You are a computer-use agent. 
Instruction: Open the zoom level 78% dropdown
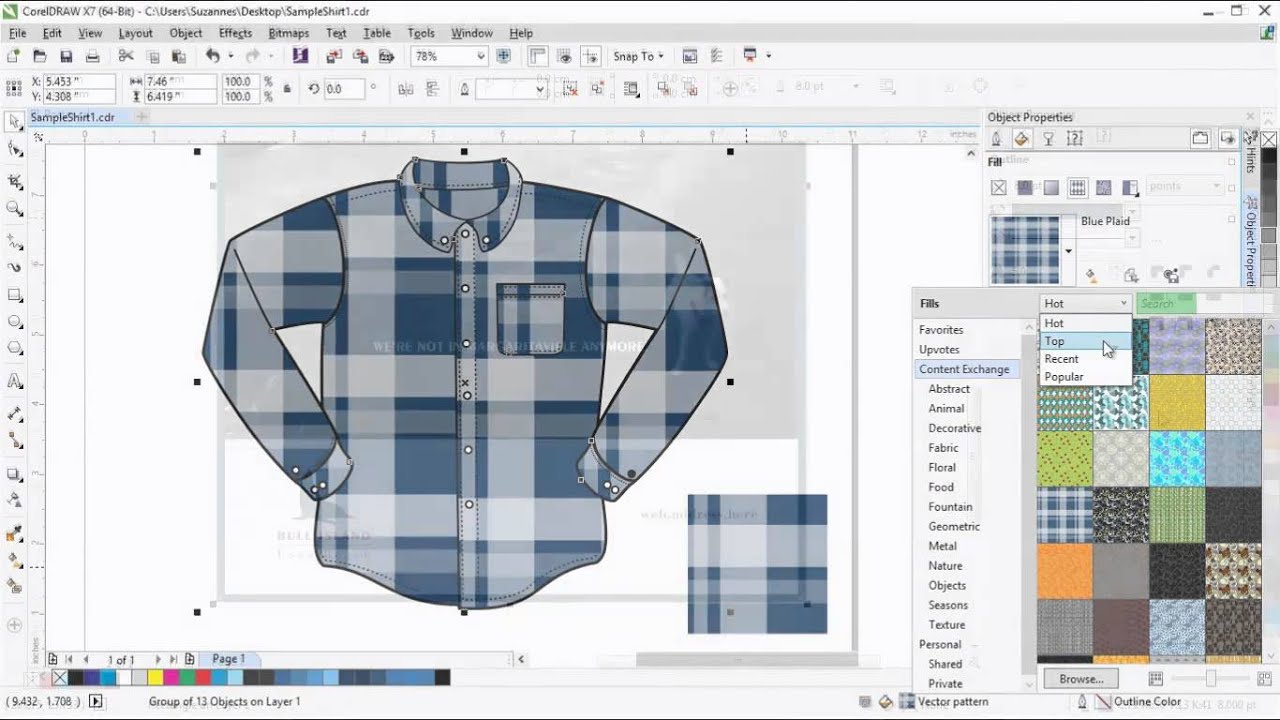[x=481, y=57]
